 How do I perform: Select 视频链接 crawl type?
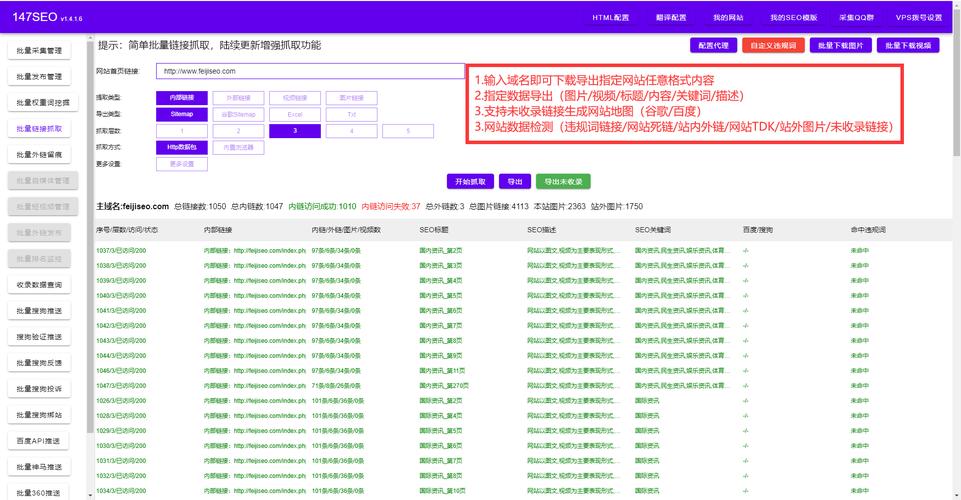click(x=295, y=98)
